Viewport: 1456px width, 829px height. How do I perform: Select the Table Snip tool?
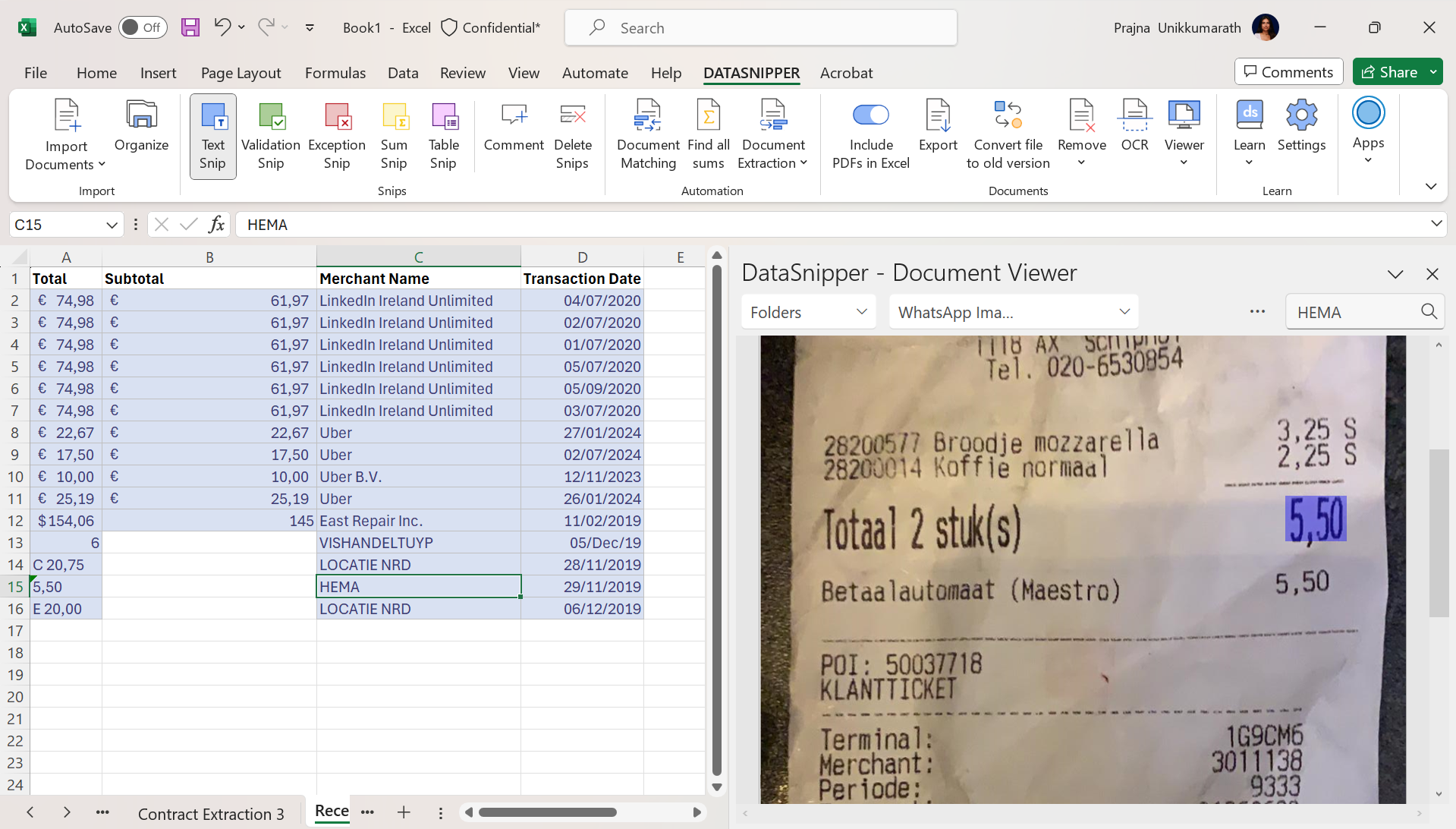tap(443, 137)
